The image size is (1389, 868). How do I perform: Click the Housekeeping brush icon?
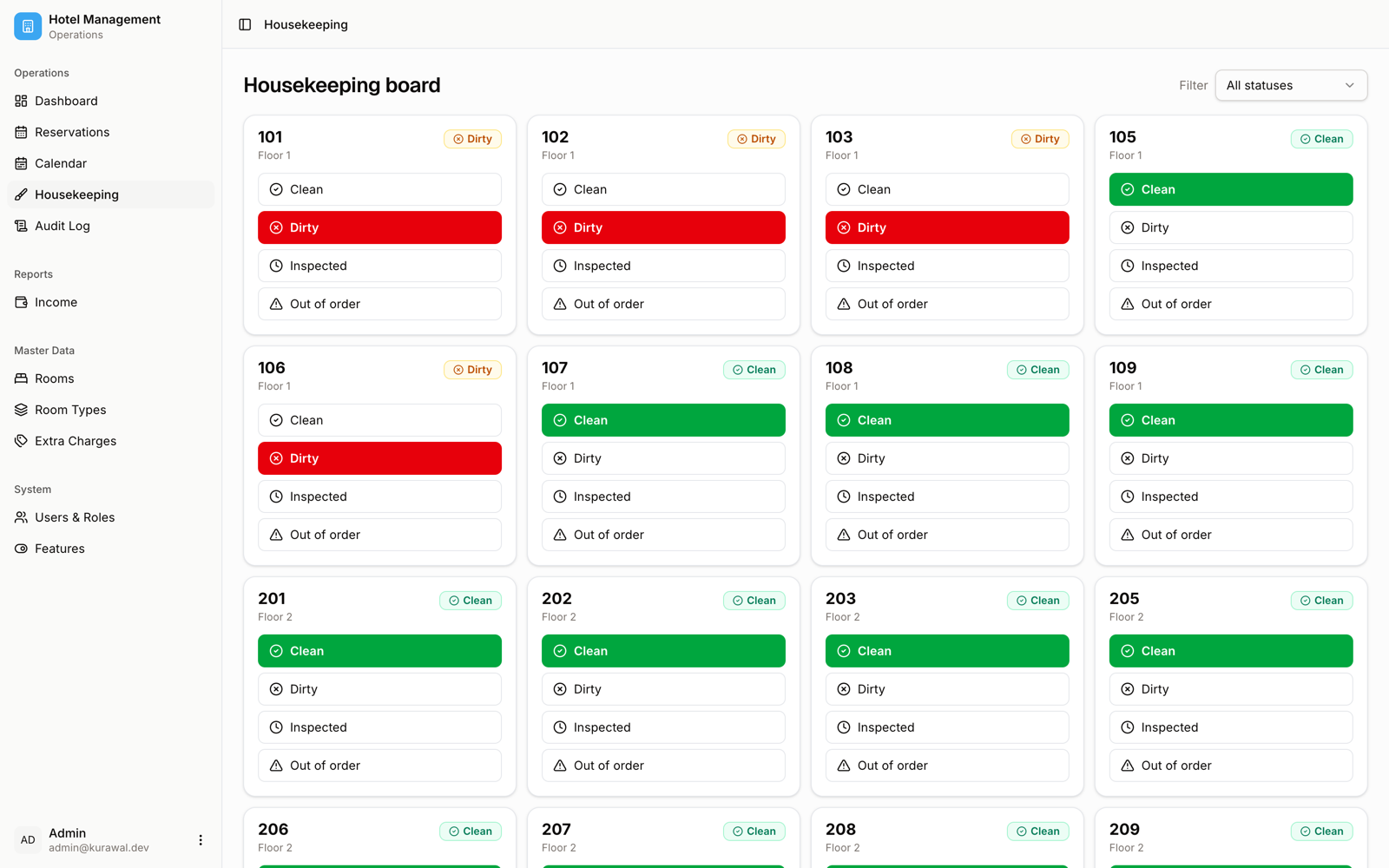(21, 194)
